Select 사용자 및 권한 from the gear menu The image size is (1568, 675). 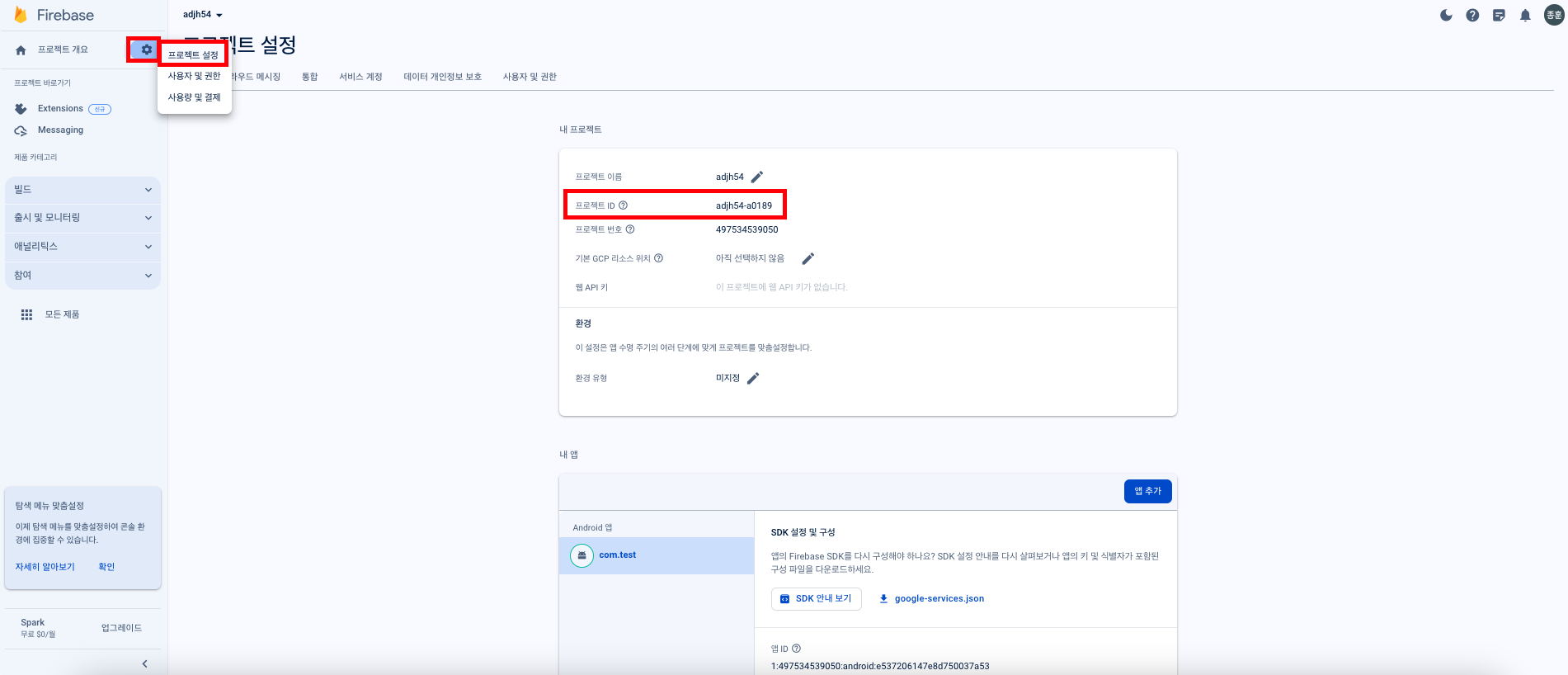[x=195, y=76]
